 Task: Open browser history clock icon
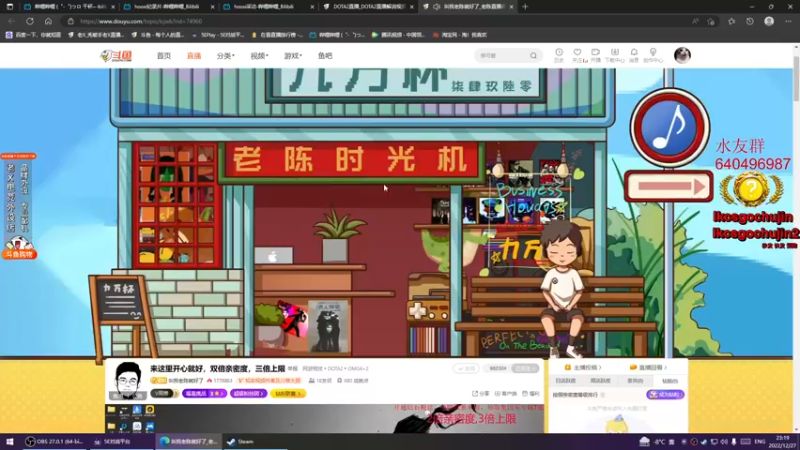coord(750,21)
